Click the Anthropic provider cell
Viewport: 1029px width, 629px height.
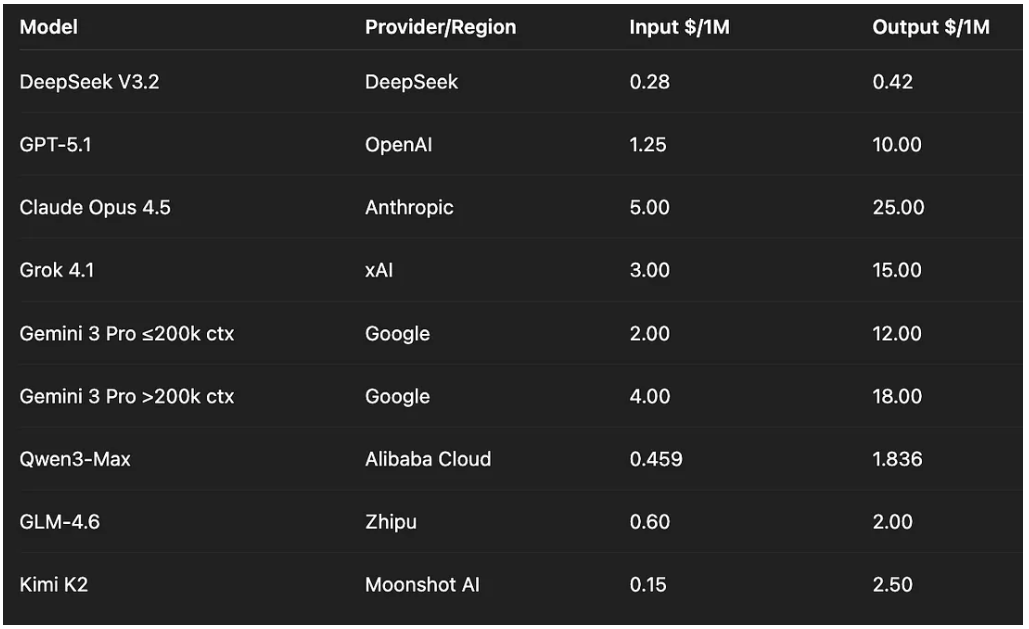coord(409,208)
